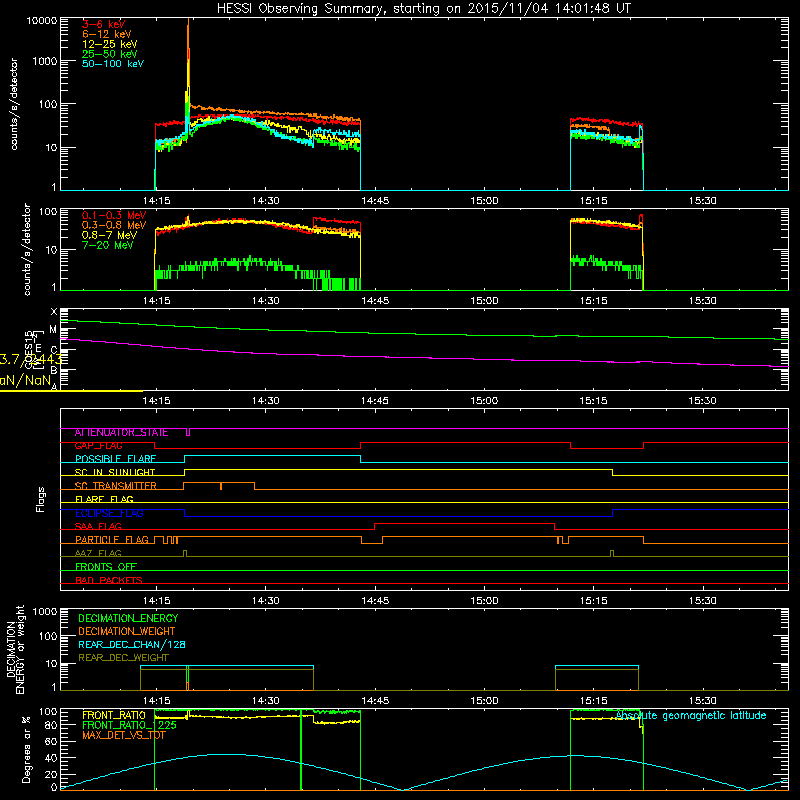Click the POSSIBLE_FLARE flag label

pyautogui.click(x=115, y=459)
